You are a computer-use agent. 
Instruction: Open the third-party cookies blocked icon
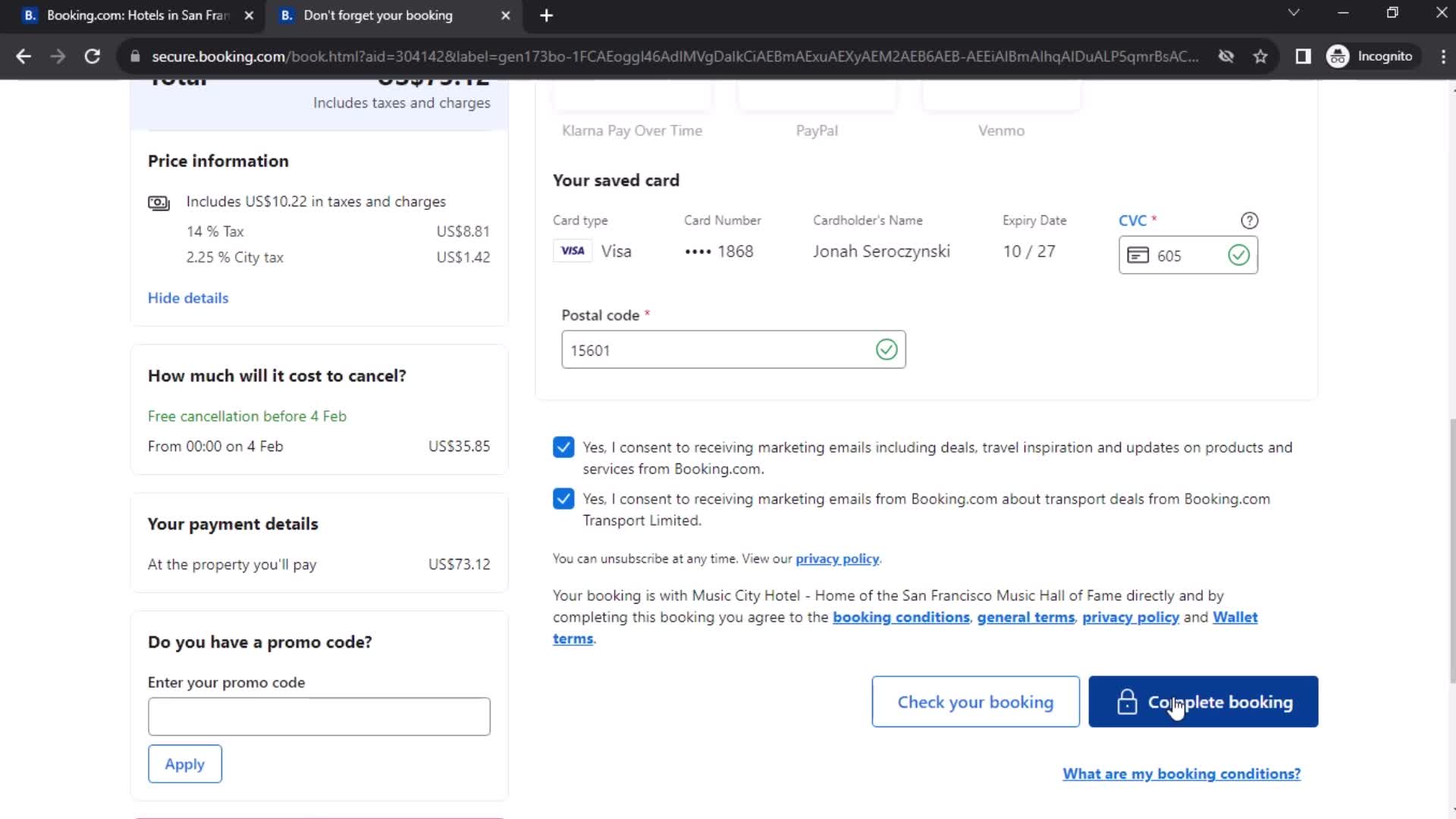point(1225,56)
